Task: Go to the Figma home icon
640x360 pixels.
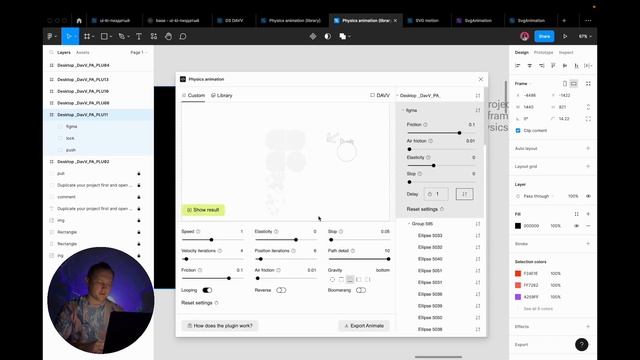Action: (x=79, y=20)
